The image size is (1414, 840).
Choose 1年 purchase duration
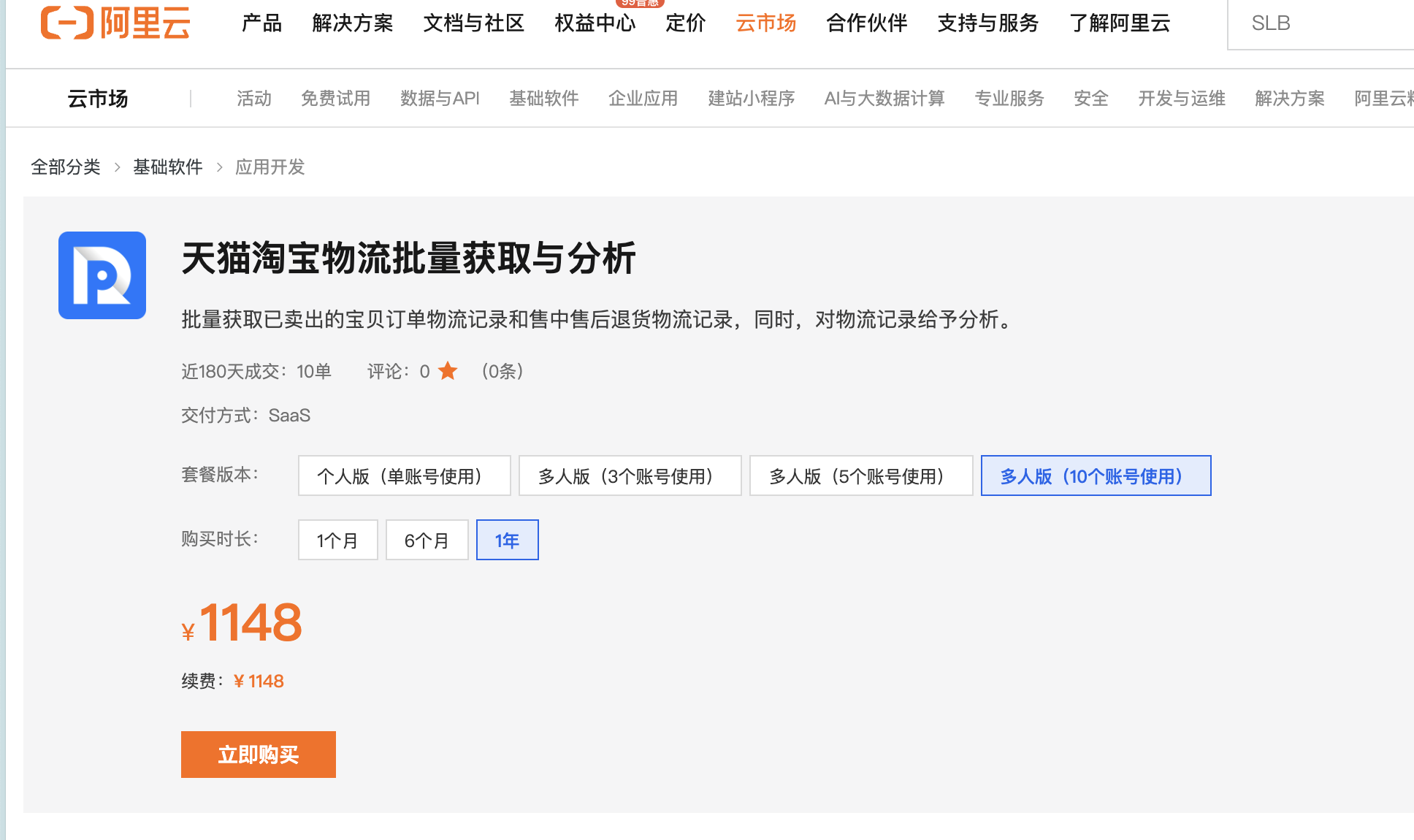(508, 540)
